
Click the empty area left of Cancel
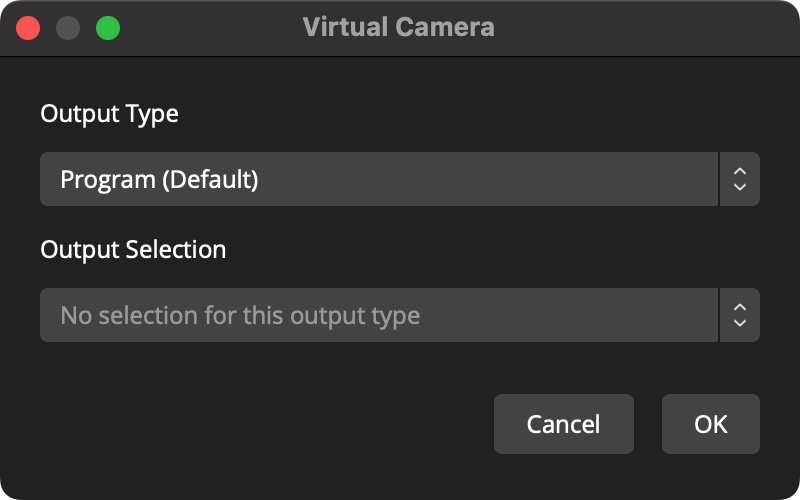265,424
